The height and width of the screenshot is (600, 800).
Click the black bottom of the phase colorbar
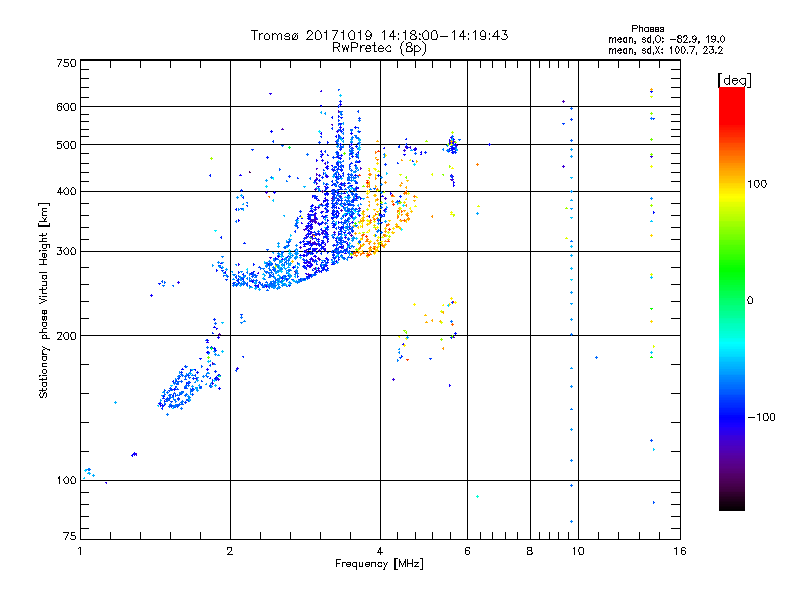[732, 503]
